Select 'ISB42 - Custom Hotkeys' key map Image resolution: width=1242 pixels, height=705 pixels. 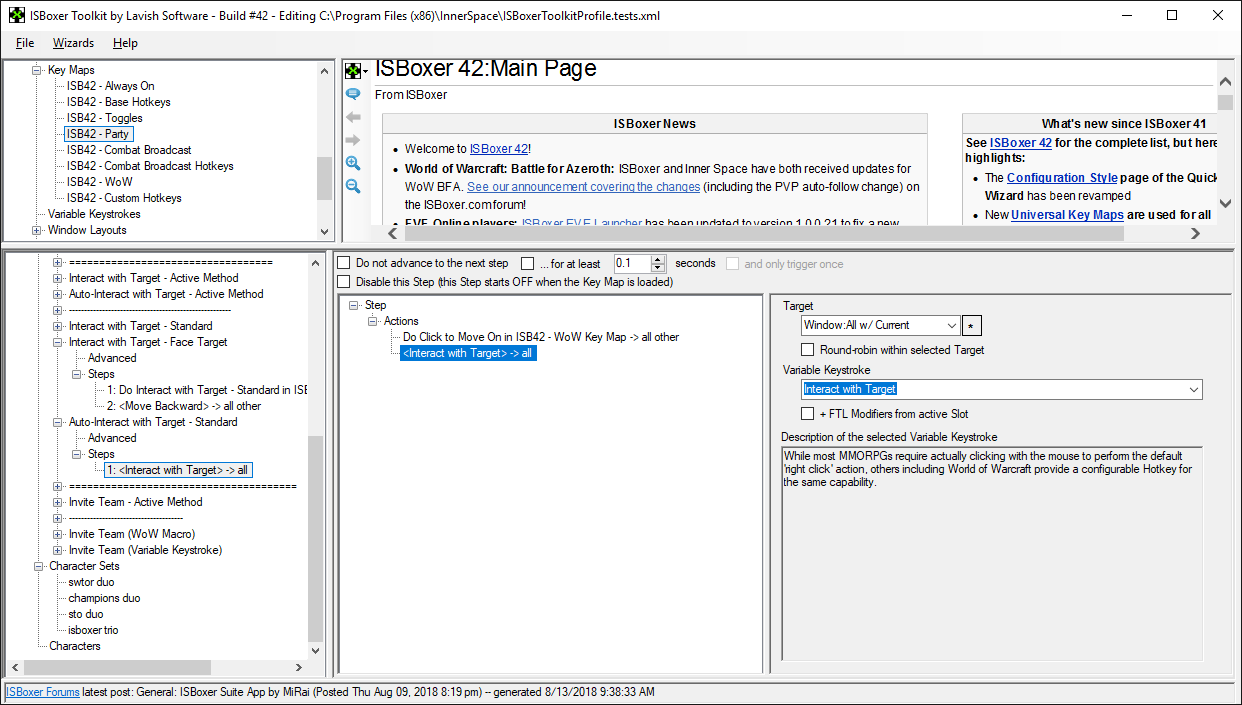coord(124,198)
